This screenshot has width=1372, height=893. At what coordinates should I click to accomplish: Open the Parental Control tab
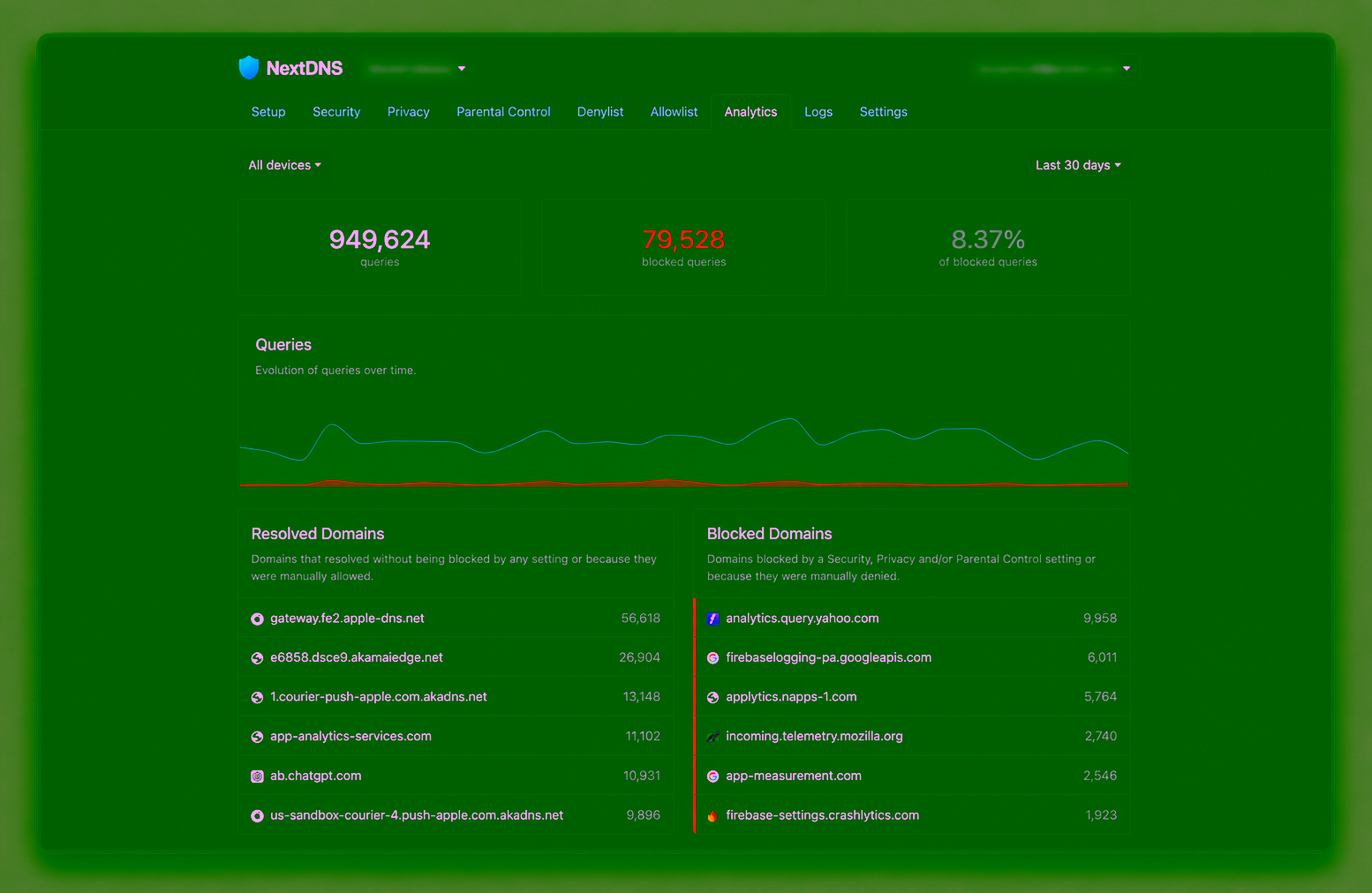[503, 112]
